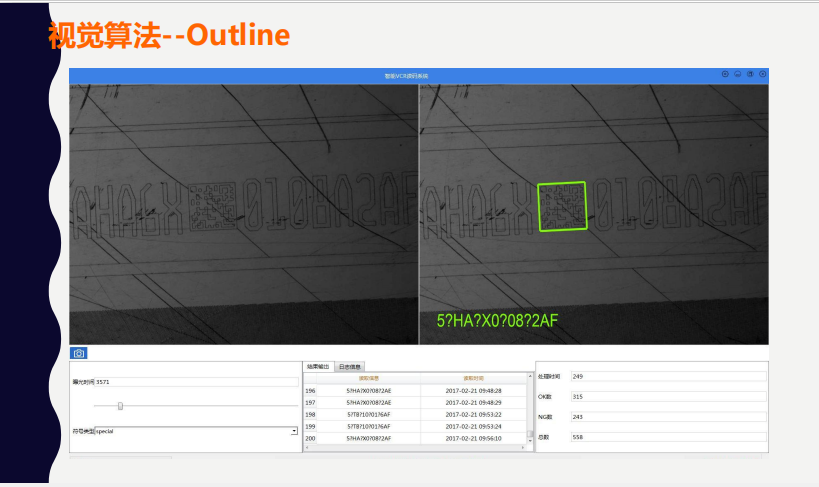819x487 pixels.
Task: Click the OK数 field showing 315
Action: [667, 396]
